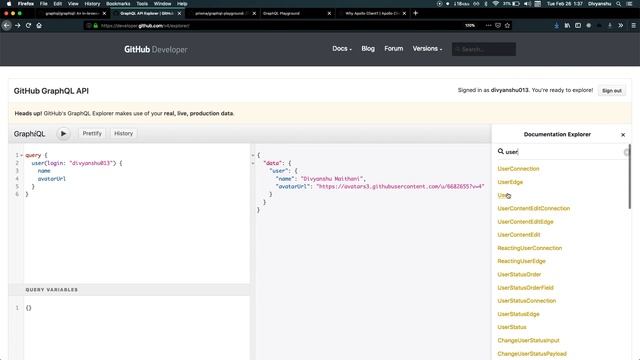Open the UserStatusEdge result

(518, 314)
